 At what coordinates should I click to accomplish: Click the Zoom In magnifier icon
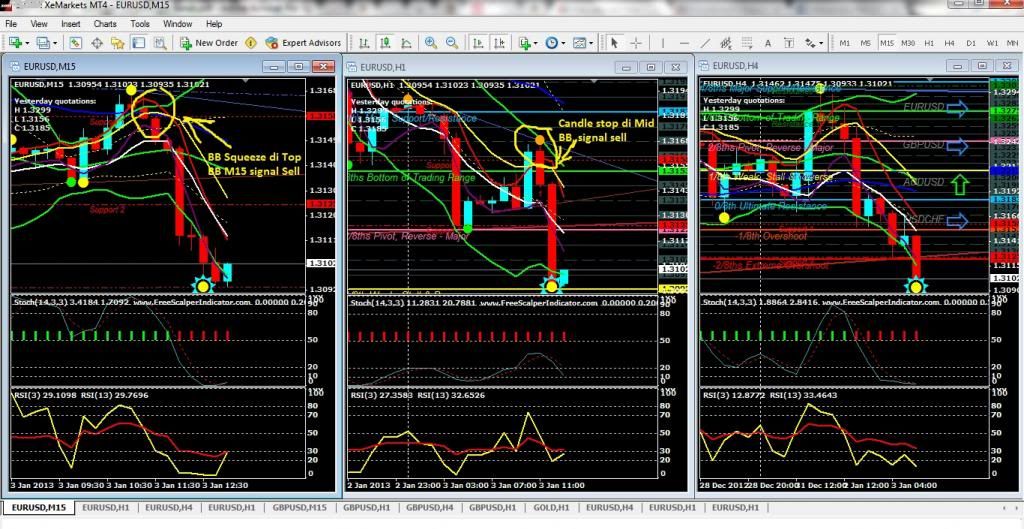(x=431, y=43)
